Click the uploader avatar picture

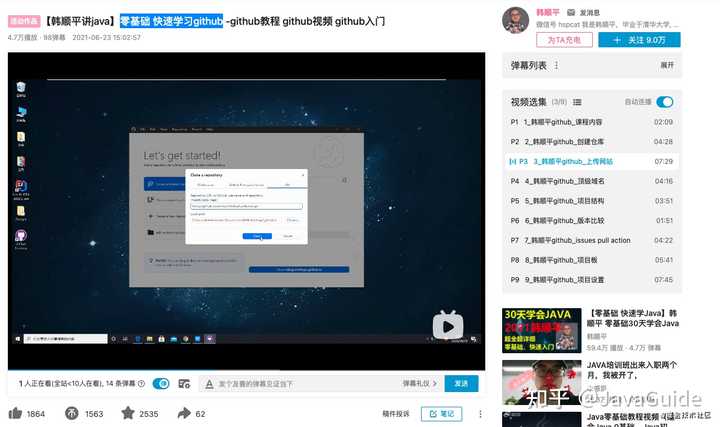tap(515, 20)
